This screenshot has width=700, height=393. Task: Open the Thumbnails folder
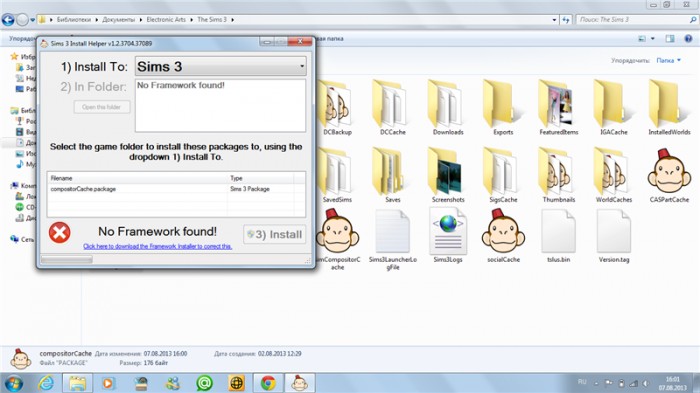click(558, 176)
